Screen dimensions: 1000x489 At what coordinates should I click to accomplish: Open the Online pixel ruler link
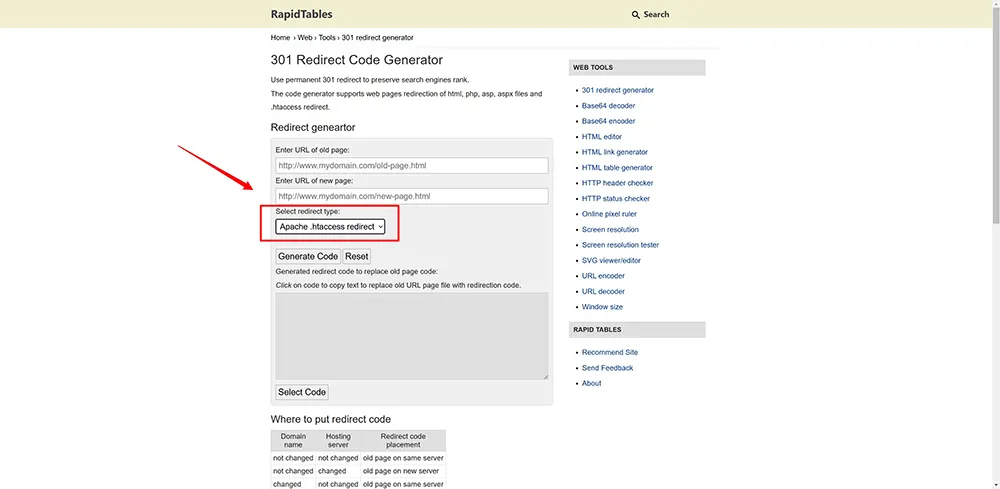[x=609, y=214]
